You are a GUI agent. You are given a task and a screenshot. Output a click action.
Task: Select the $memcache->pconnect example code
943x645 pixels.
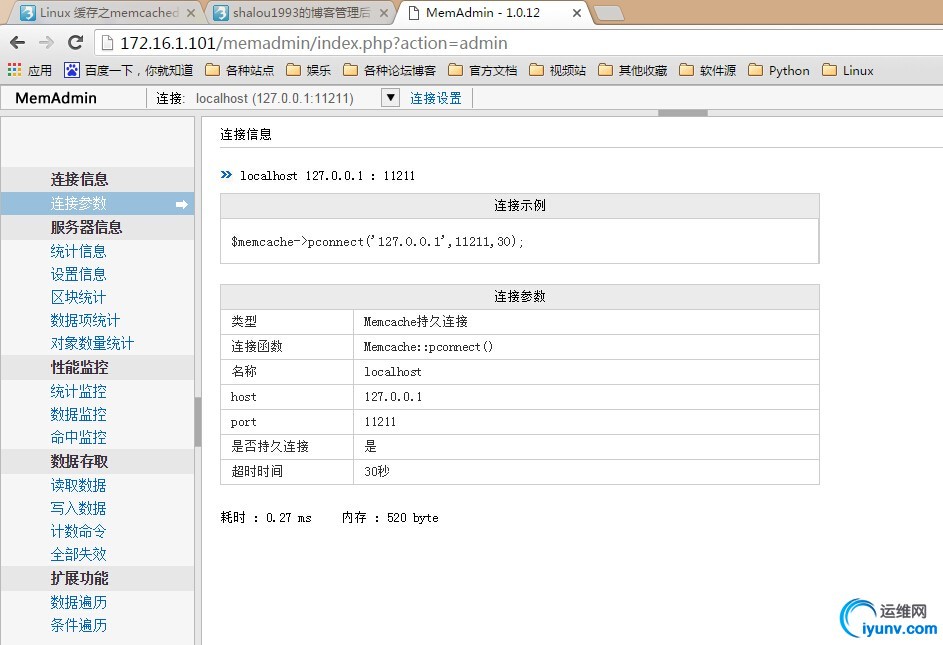point(377,241)
